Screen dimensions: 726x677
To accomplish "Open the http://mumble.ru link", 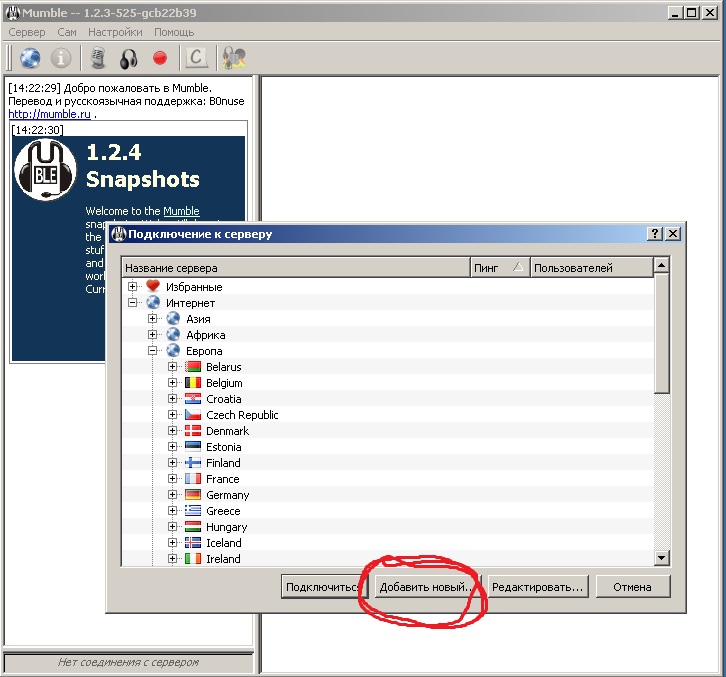I will click(50, 114).
